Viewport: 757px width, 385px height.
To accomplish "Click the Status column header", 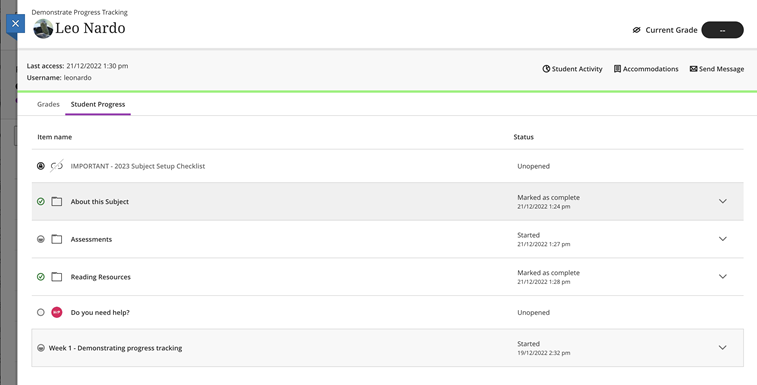I will 523,137.
